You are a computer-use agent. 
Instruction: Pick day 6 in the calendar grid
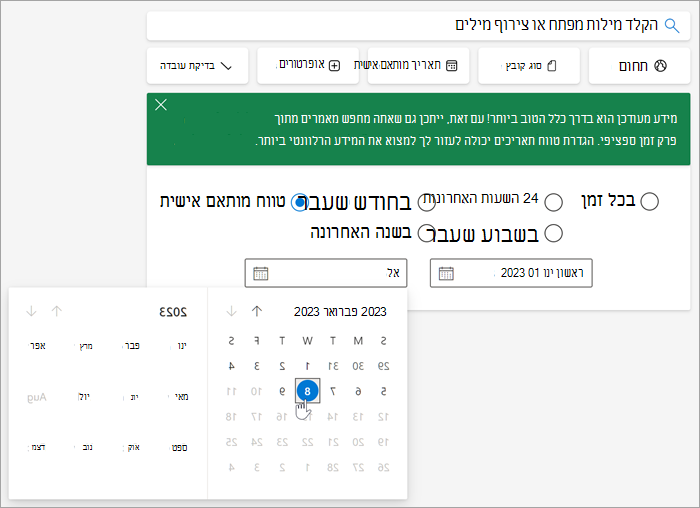click(x=358, y=391)
